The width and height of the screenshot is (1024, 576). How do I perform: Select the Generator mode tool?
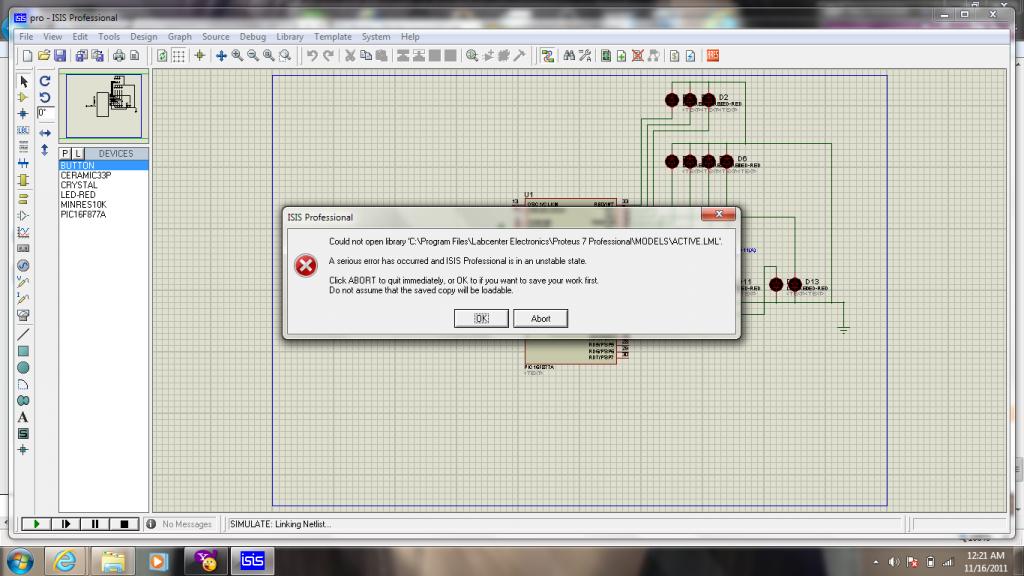point(24,266)
